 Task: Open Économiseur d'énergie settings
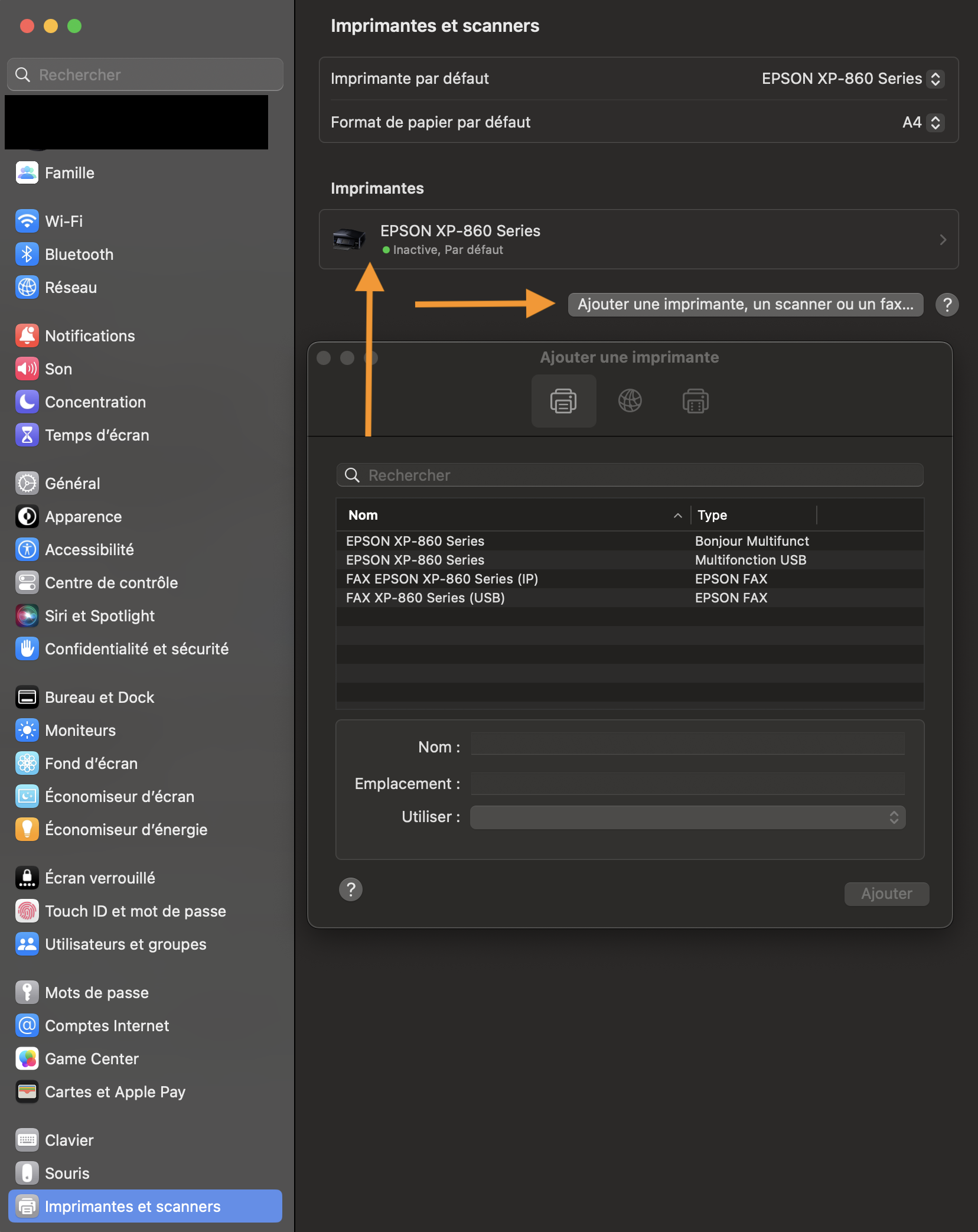click(145, 830)
